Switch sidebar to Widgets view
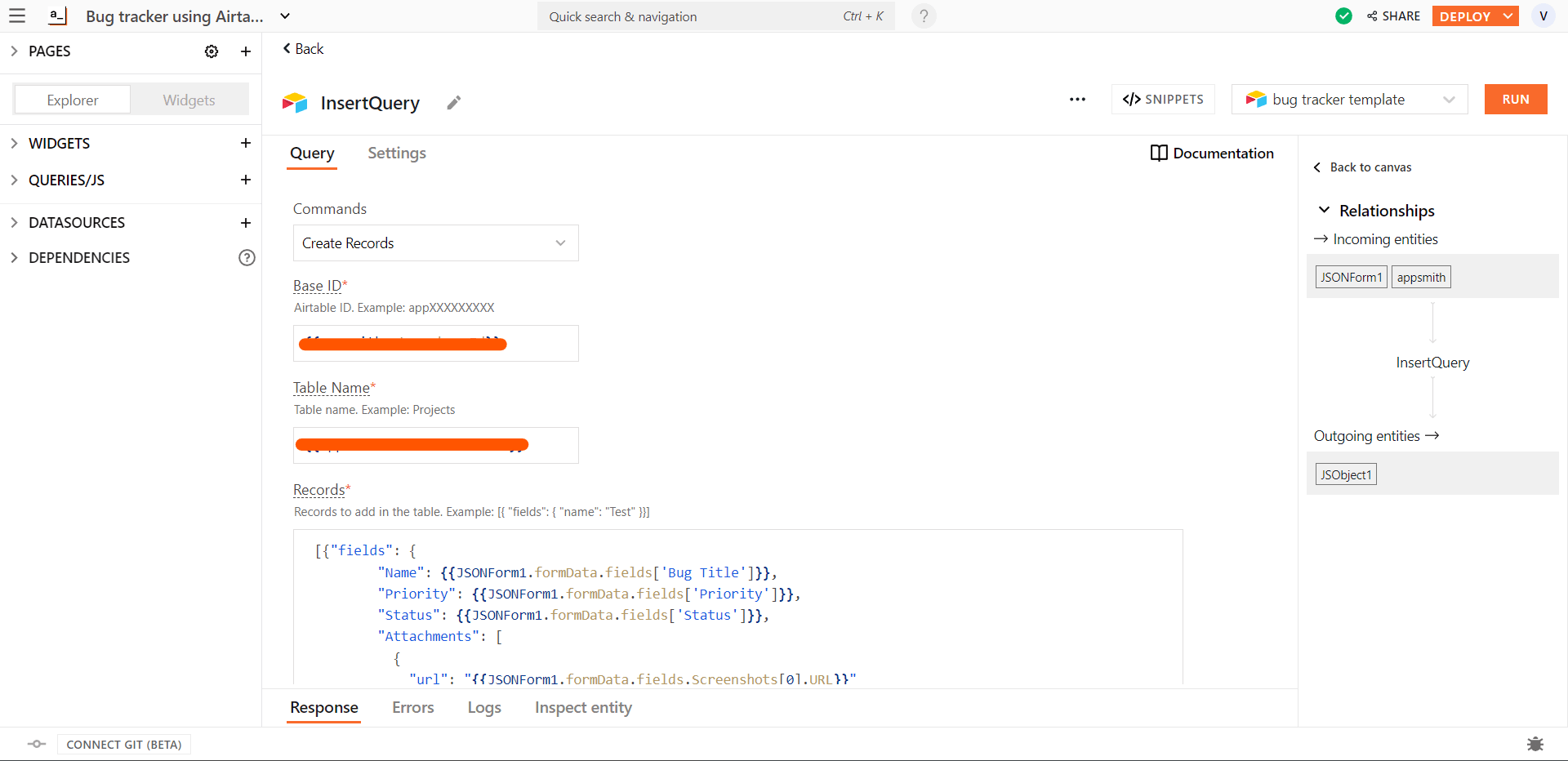 pos(189,100)
